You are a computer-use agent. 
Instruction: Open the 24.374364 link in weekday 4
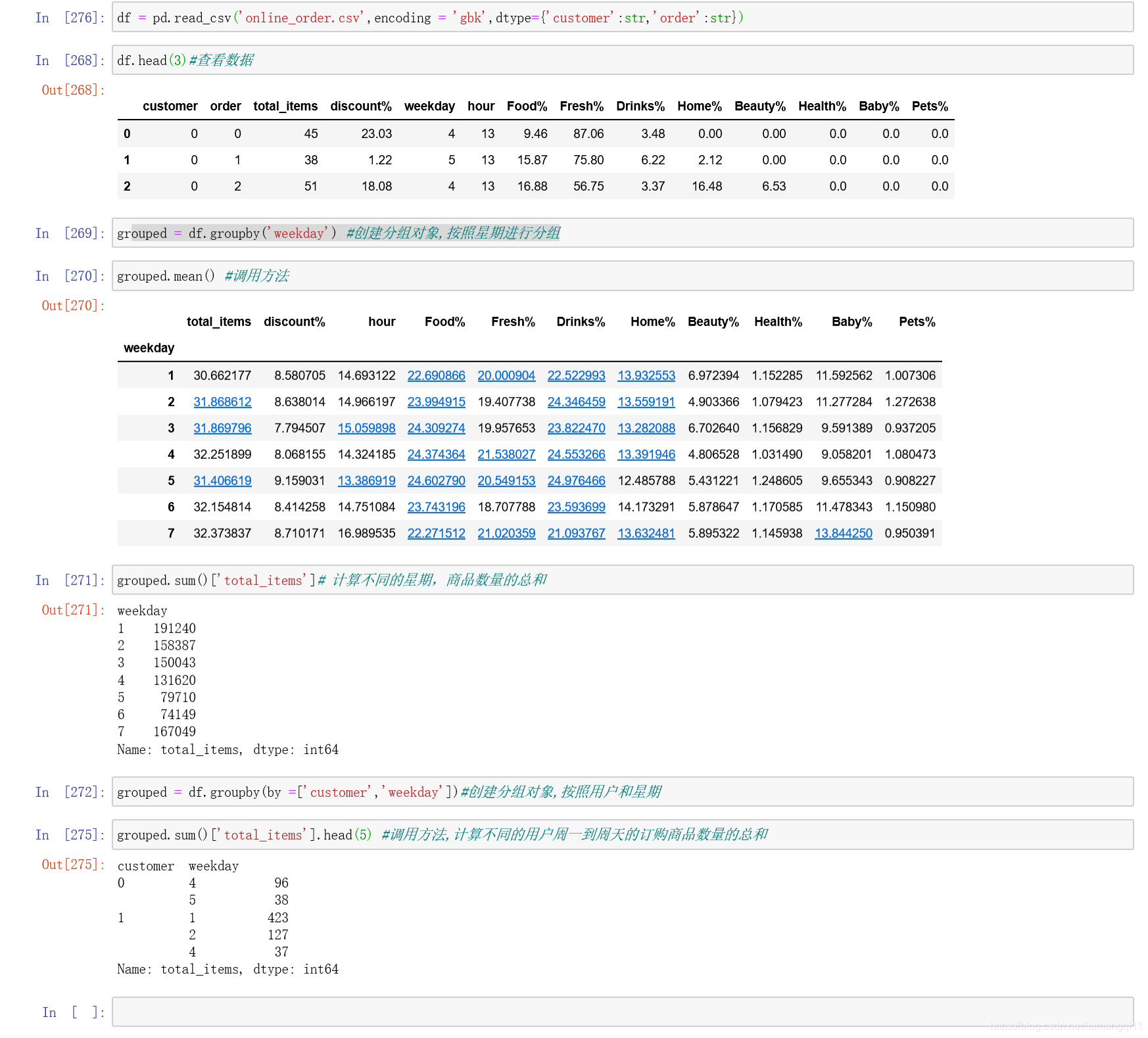coord(436,454)
